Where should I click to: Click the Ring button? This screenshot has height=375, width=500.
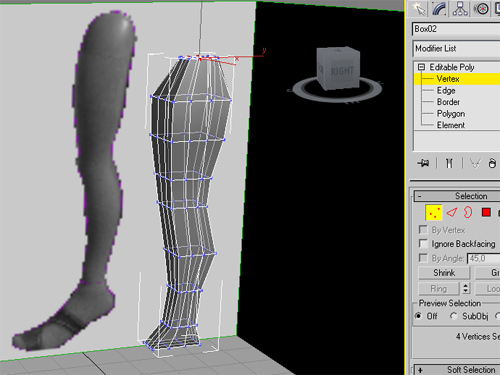439,289
